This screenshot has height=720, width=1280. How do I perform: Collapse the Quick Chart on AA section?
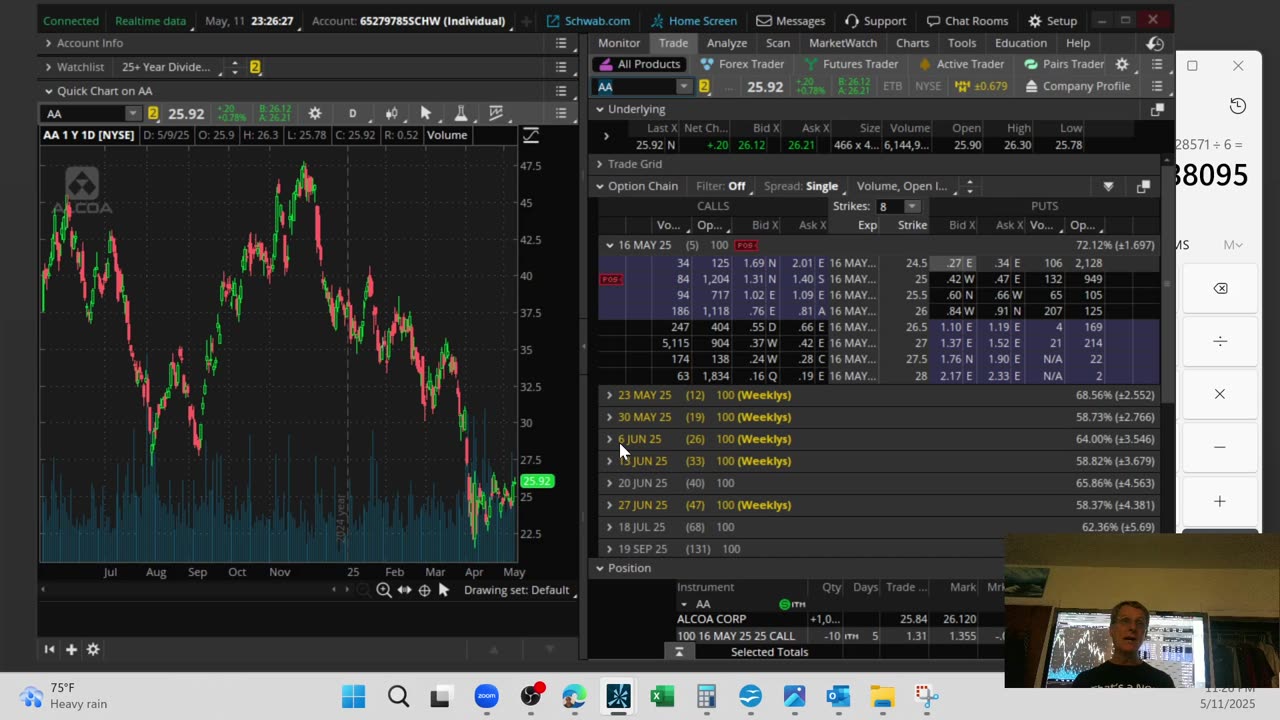(x=47, y=91)
